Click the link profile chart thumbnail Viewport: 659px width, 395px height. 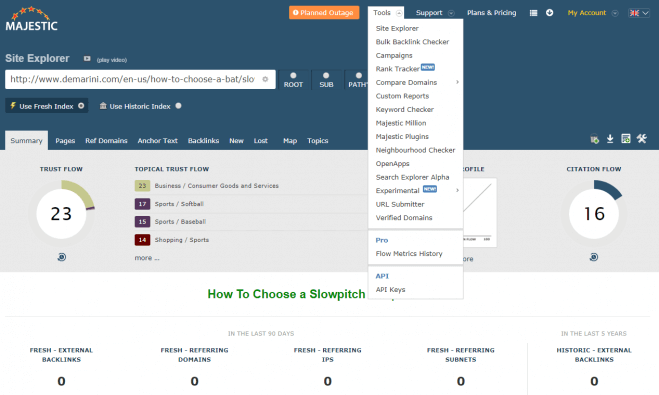pos(480,212)
